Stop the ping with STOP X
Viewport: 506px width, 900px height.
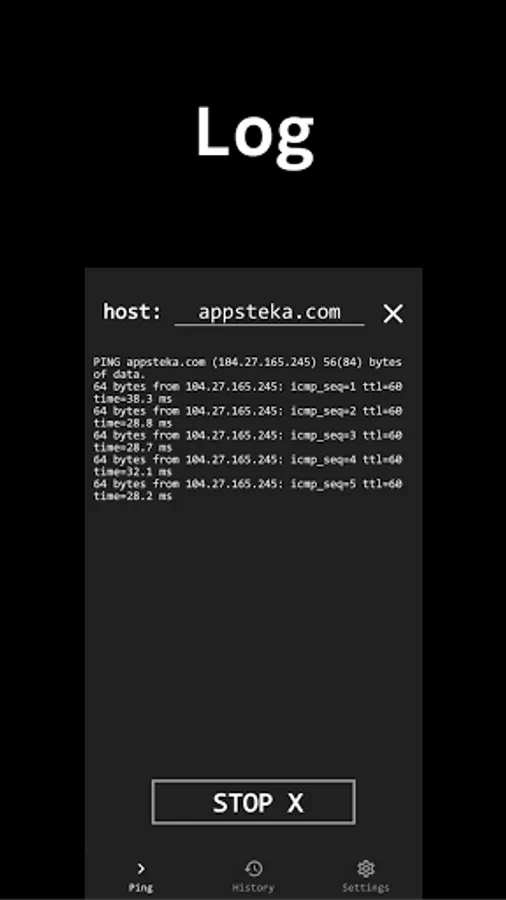point(253,802)
